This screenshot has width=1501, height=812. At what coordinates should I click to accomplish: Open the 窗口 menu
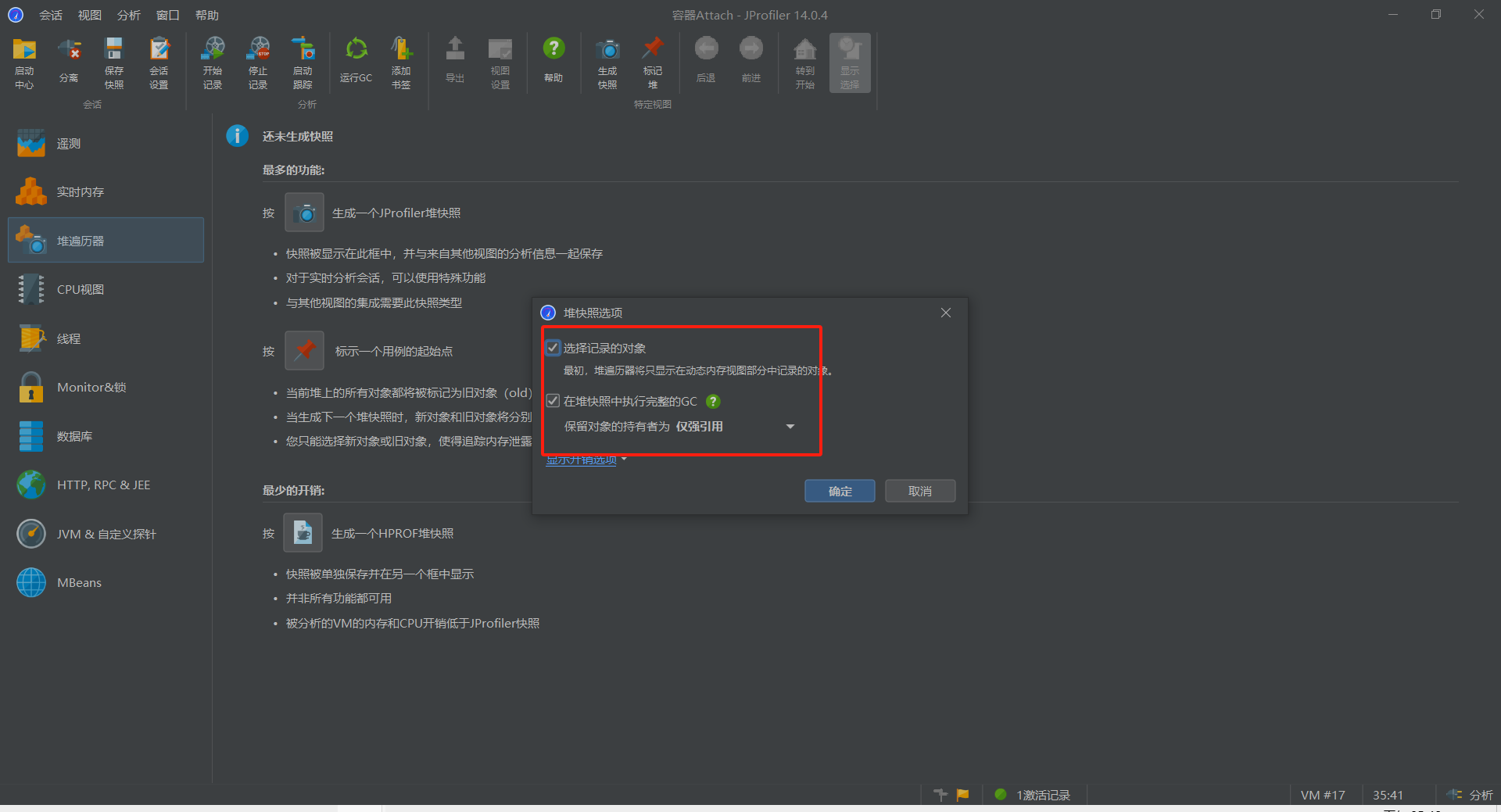point(168,15)
